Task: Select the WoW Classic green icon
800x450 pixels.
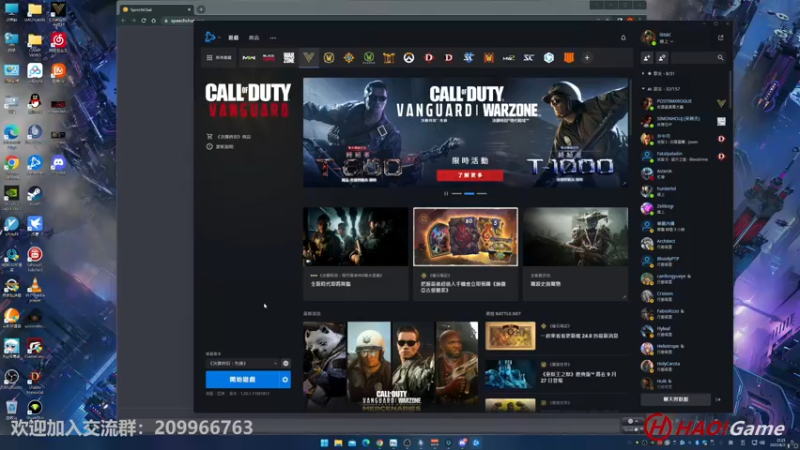Action: [x=369, y=58]
